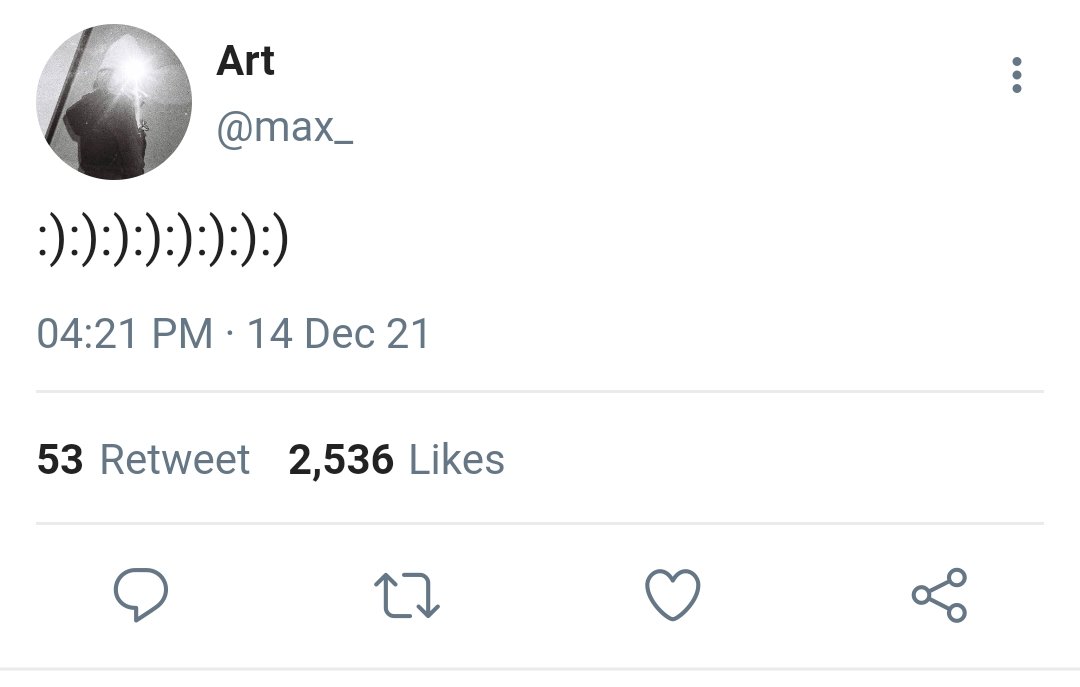View users under the Retweet label
Image resolution: width=1080 pixels, height=687 pixels.
(x=175, y=460)
